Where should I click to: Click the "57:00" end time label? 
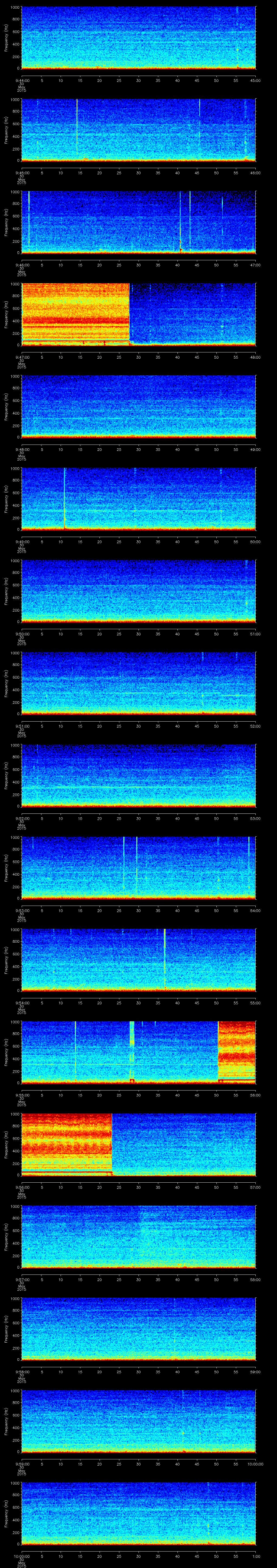pos(256,1187)
